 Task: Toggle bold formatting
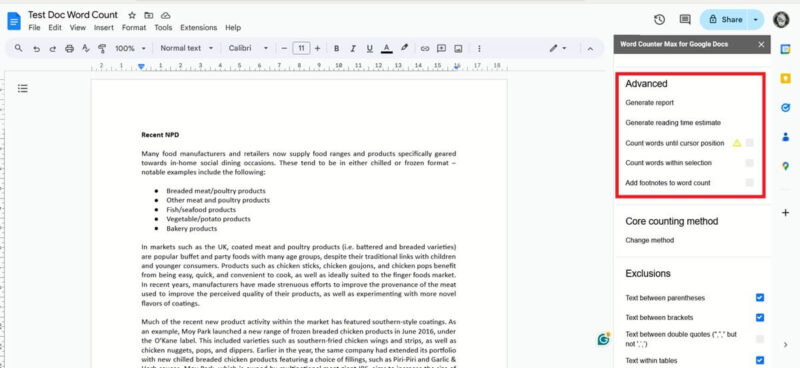336,48
